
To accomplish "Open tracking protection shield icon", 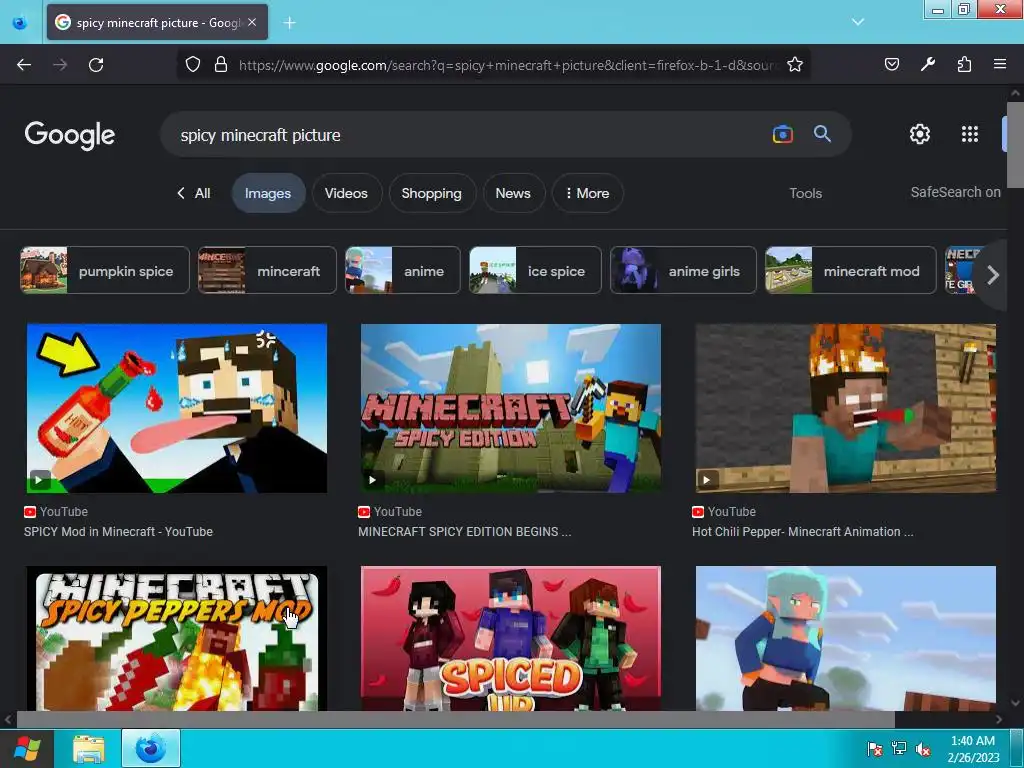I will [193, 64].
